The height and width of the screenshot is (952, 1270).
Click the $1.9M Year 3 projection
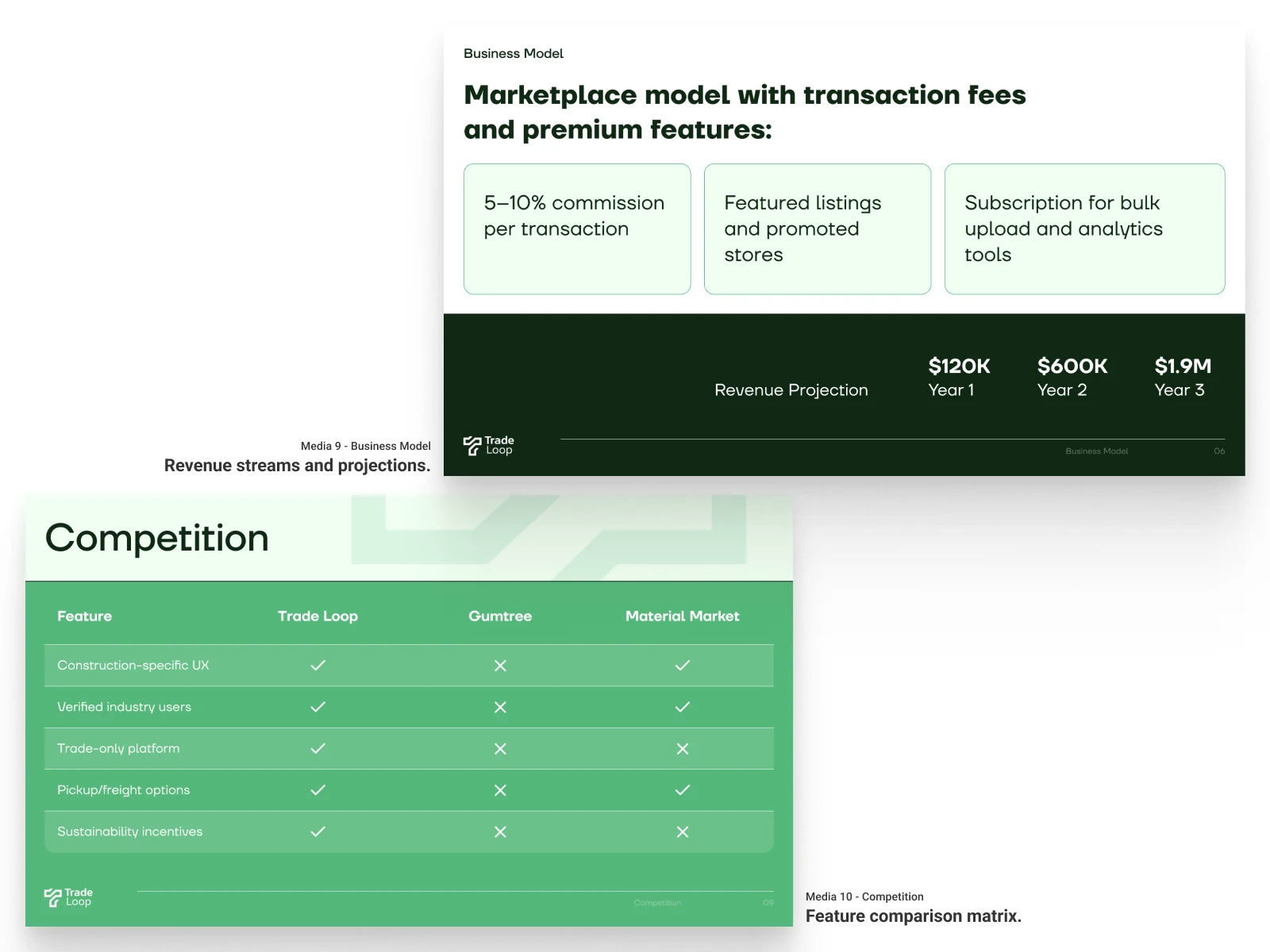[x=1182, y=377]
